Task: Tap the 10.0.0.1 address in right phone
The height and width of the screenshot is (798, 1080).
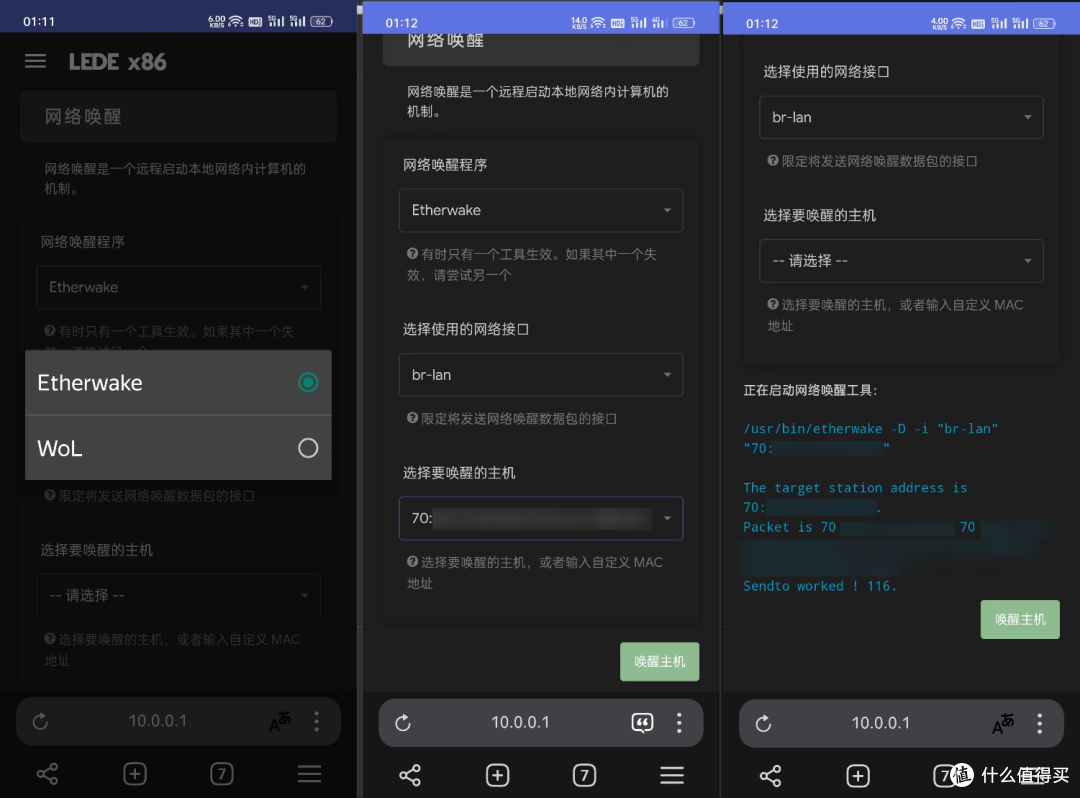Action: (x=880, y=723)
